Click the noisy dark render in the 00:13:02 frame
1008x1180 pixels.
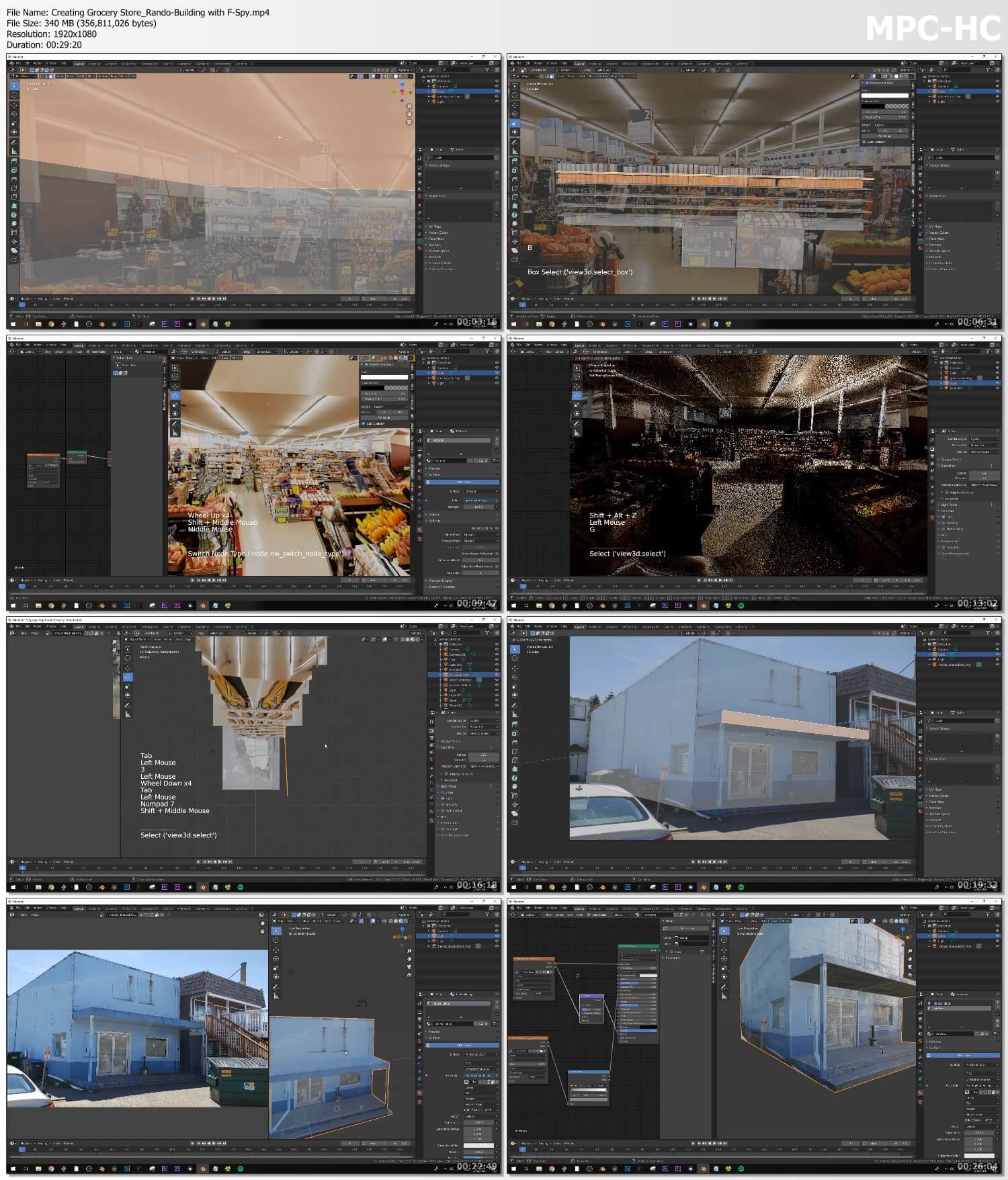coord(748,465)
